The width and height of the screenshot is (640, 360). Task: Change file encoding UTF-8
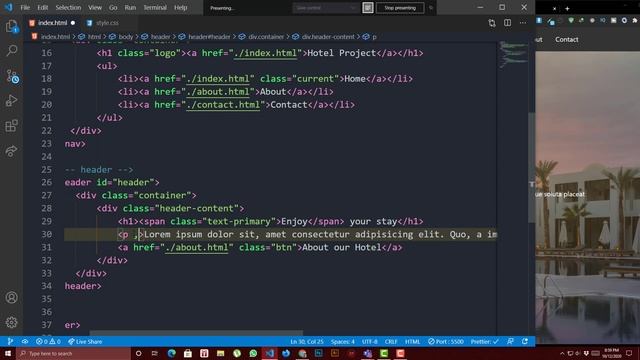(x=370, y=342)
